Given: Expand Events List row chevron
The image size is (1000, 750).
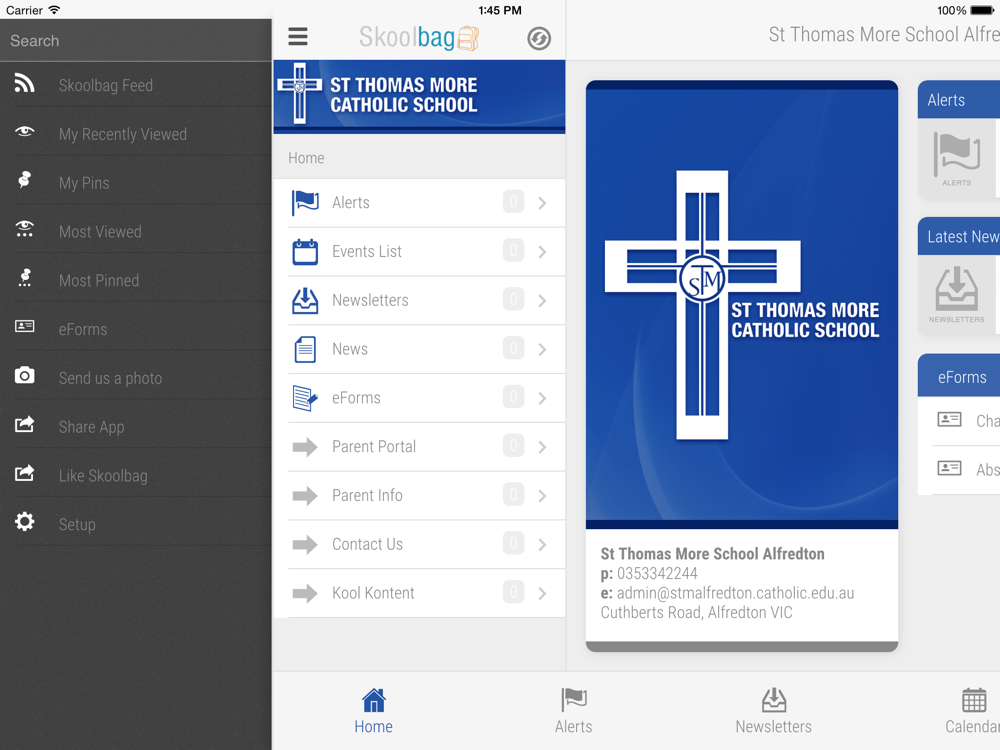Looking at the screenshot, I should [x=542, y=252].
